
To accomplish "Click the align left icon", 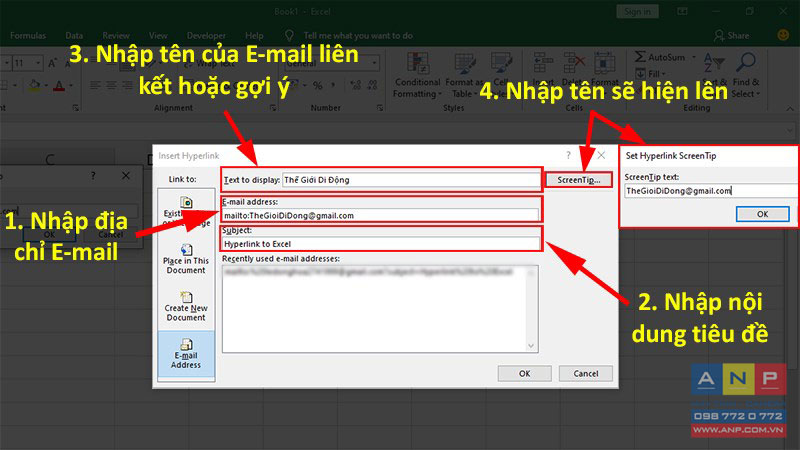I will coord(95,85).
